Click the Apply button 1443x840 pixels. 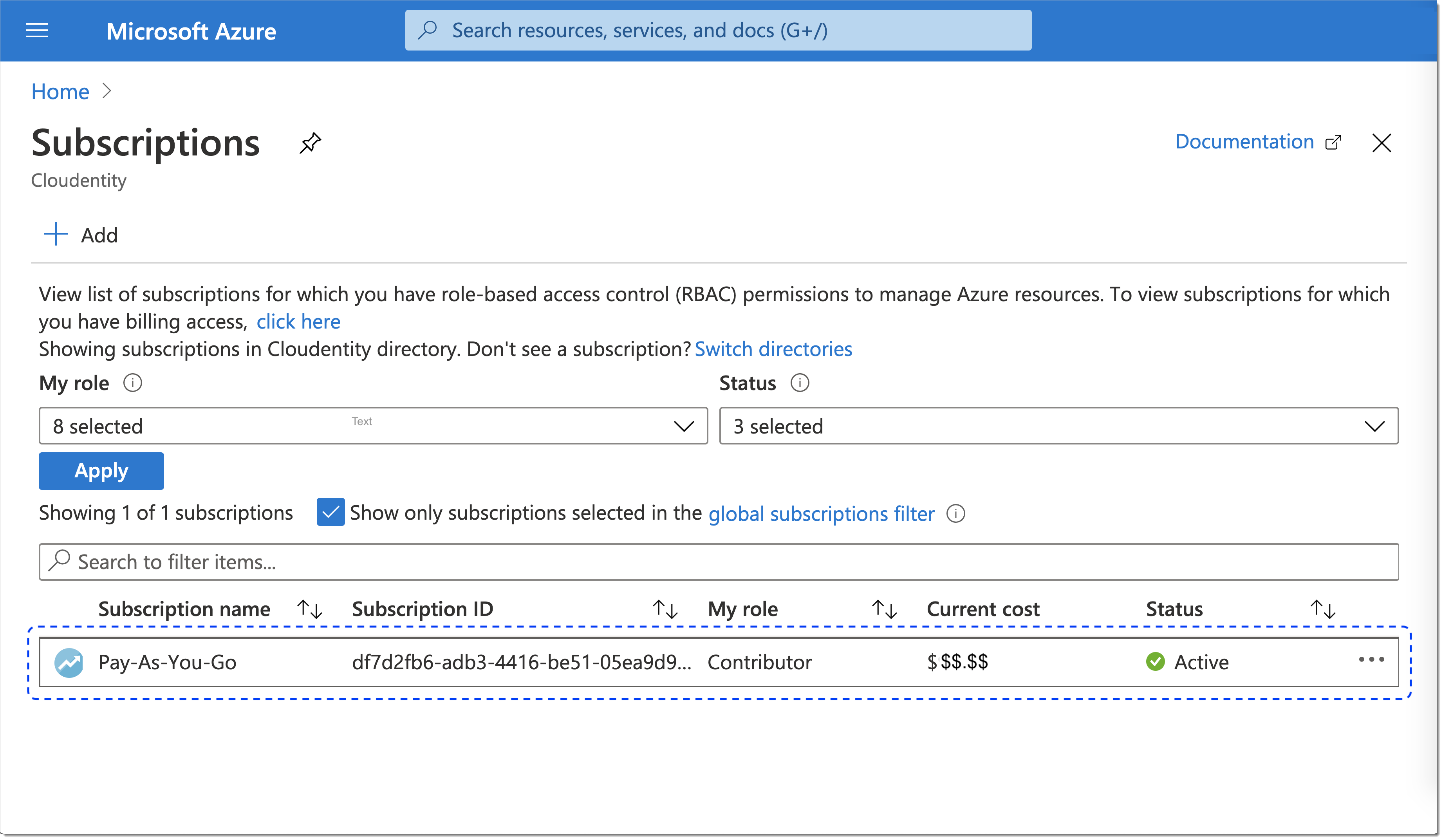click(101, 471)
